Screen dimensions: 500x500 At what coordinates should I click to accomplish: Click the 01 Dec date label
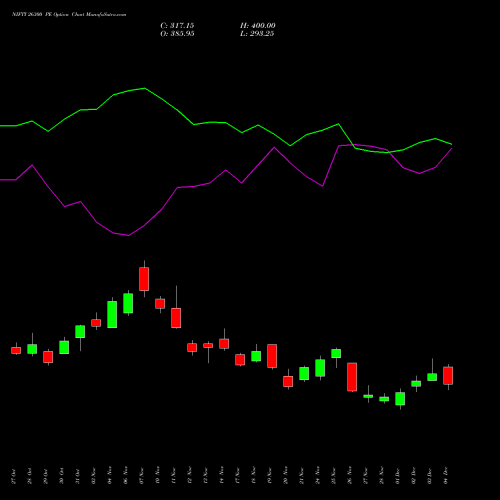tap(398, 476)
